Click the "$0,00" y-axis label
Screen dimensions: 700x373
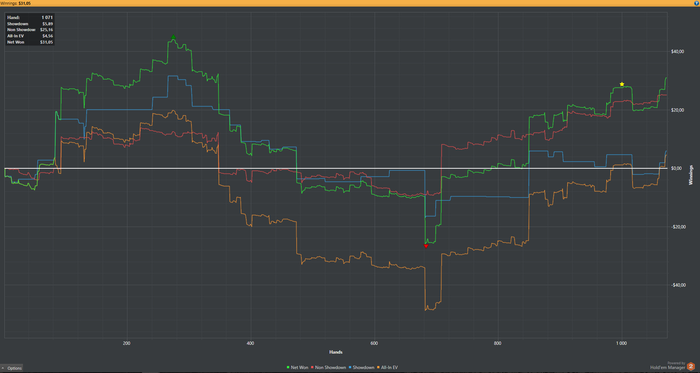(676, 168)
